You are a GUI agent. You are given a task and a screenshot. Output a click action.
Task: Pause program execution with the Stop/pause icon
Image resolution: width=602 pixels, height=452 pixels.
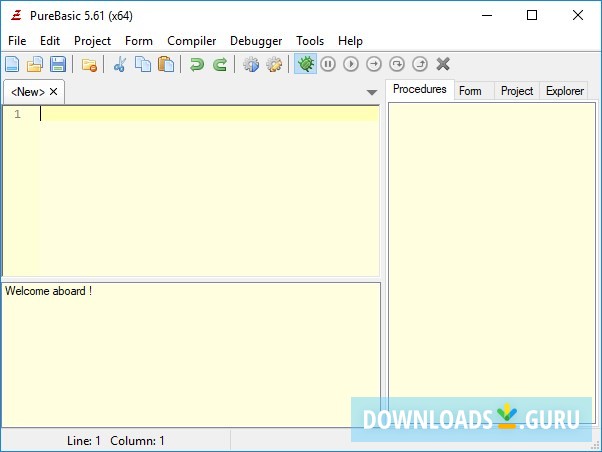click(328, 64)
